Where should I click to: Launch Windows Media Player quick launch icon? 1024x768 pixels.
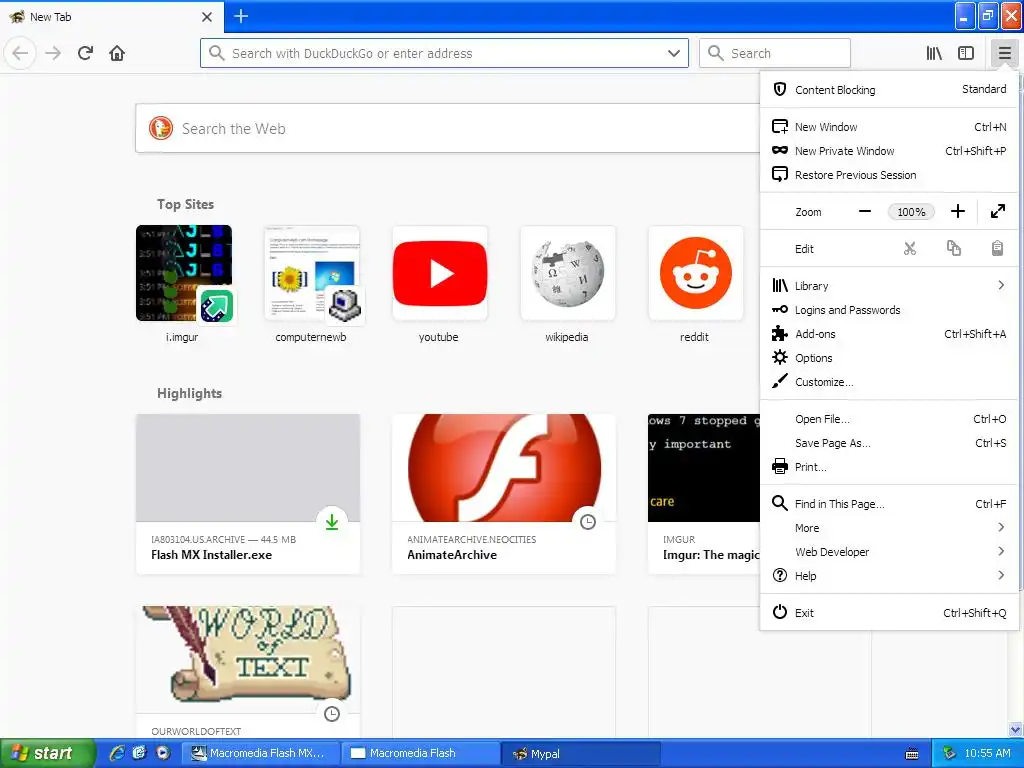(x=163, y=753)
